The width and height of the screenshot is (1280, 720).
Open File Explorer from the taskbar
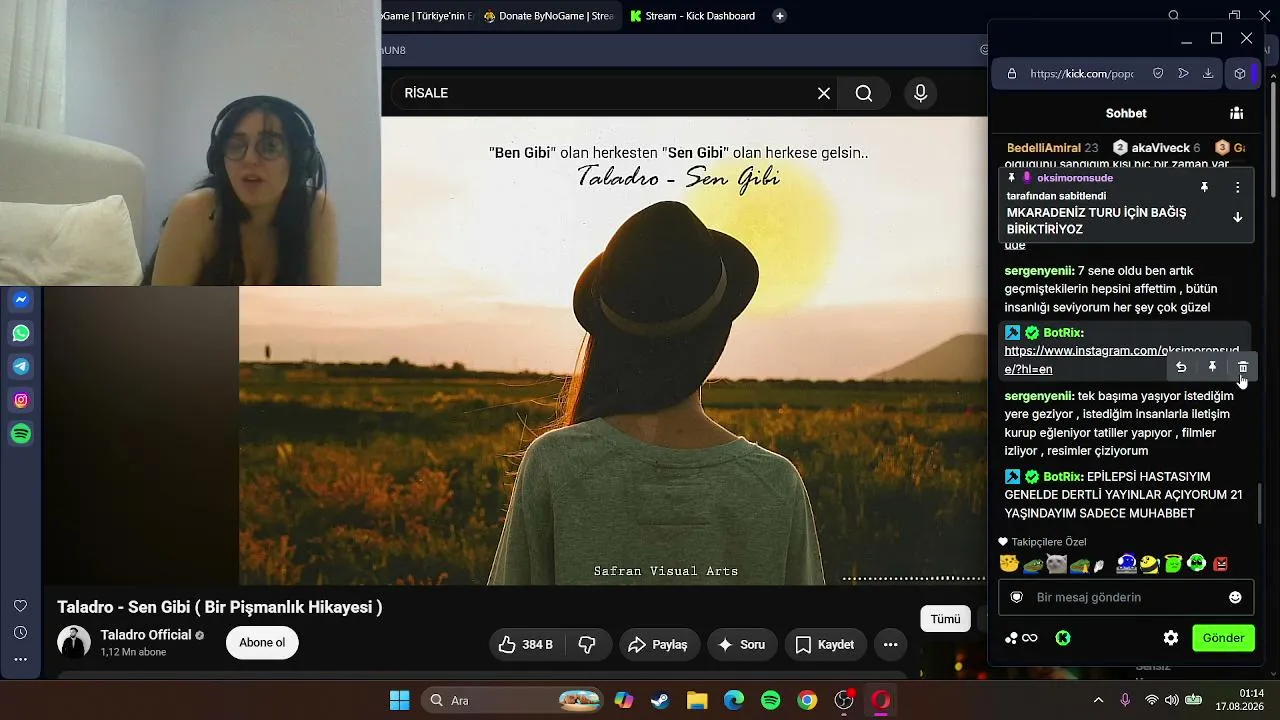click(697, 700)
